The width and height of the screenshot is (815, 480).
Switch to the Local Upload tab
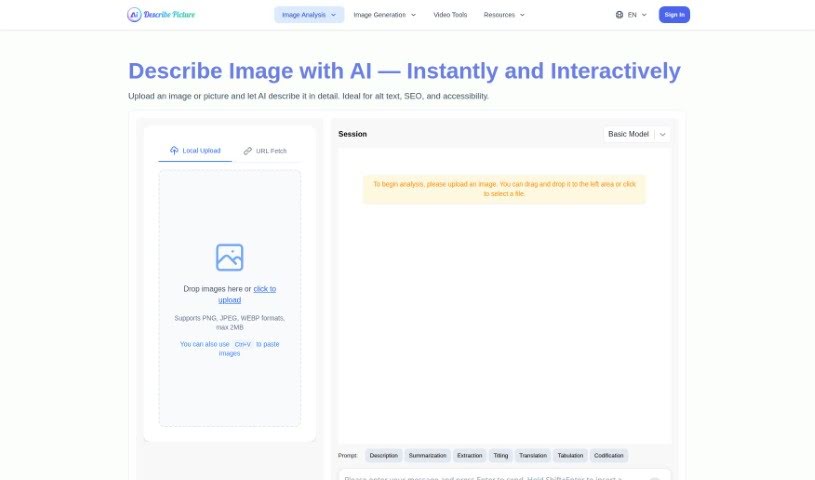[x=195, y=151]
